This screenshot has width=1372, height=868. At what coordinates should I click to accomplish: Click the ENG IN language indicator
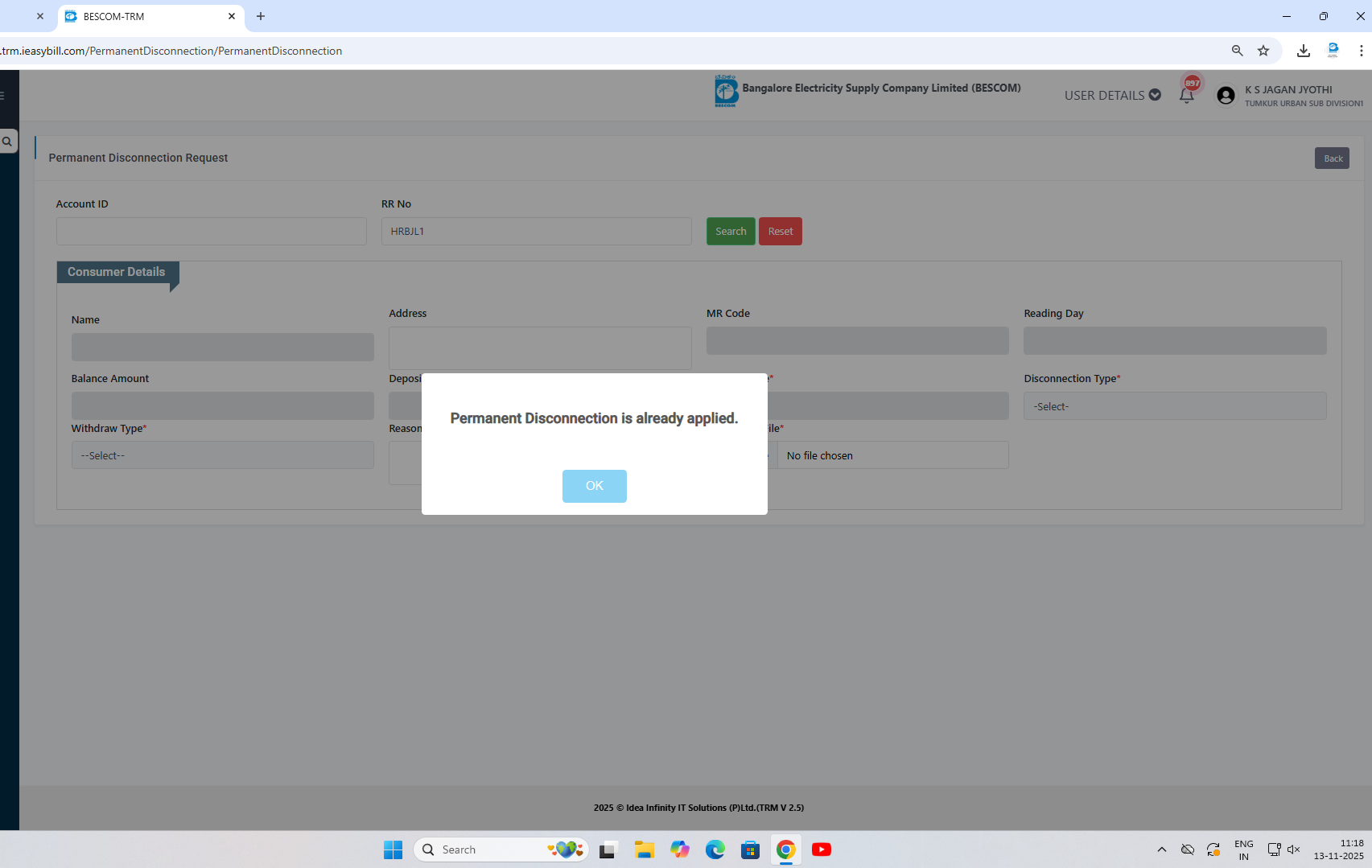click(x=1244, y=849)
